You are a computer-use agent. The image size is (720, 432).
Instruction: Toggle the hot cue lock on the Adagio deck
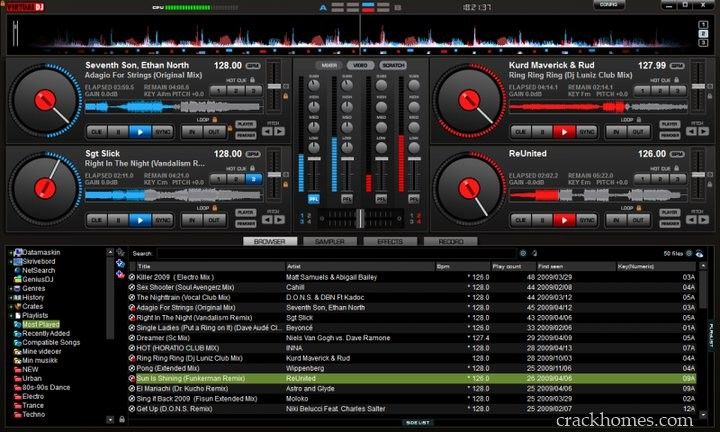click(252, 80)
